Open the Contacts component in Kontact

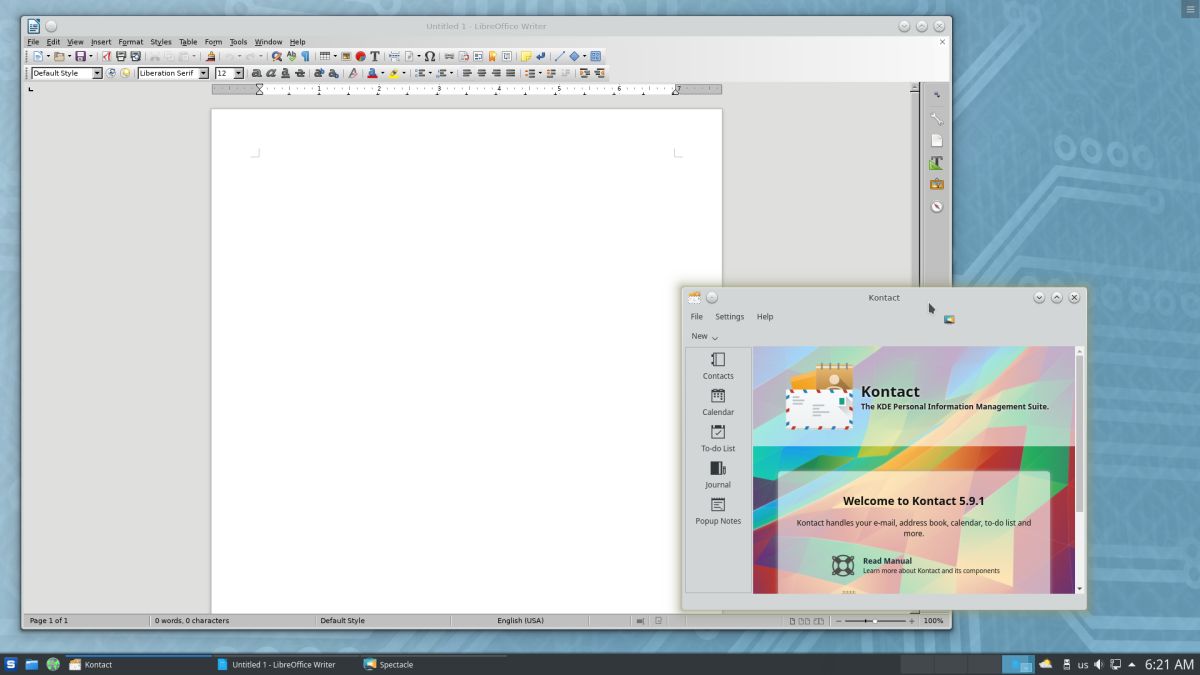[x=718, y=367]
